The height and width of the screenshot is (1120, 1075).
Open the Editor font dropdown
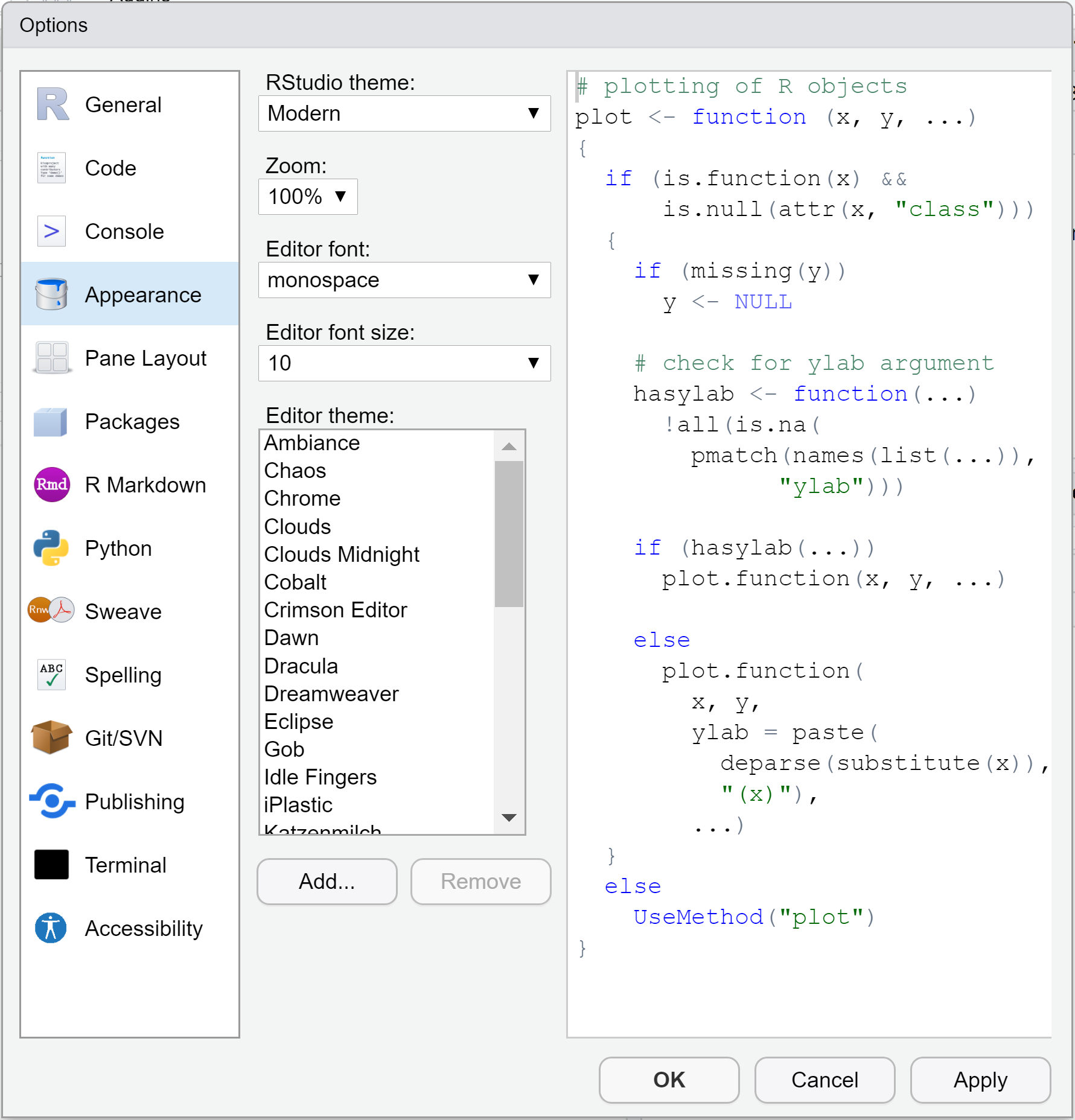pos(404,280)
